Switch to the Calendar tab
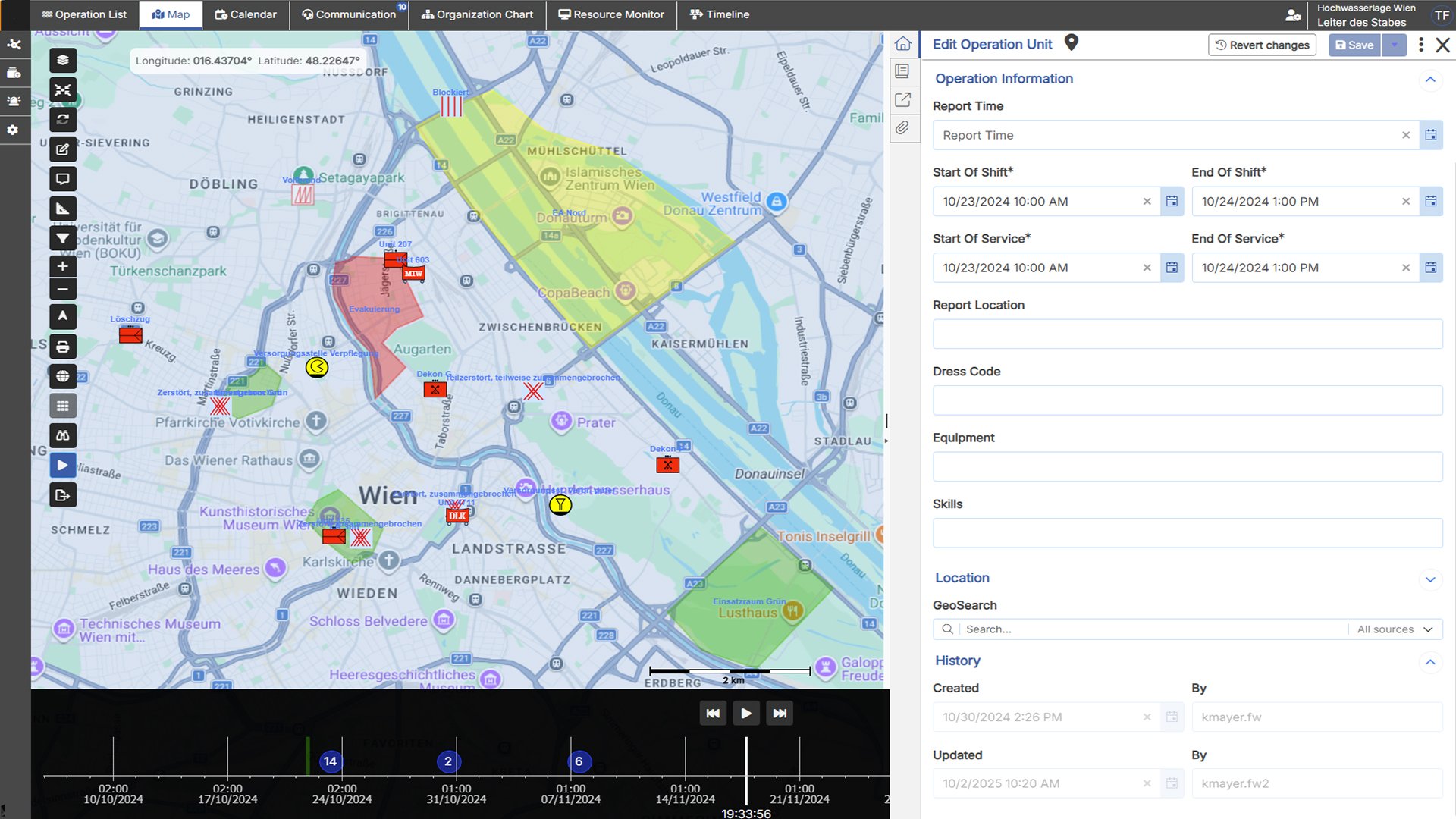The width and height of the screenshot is (1456, 819). tap(246, 14)
